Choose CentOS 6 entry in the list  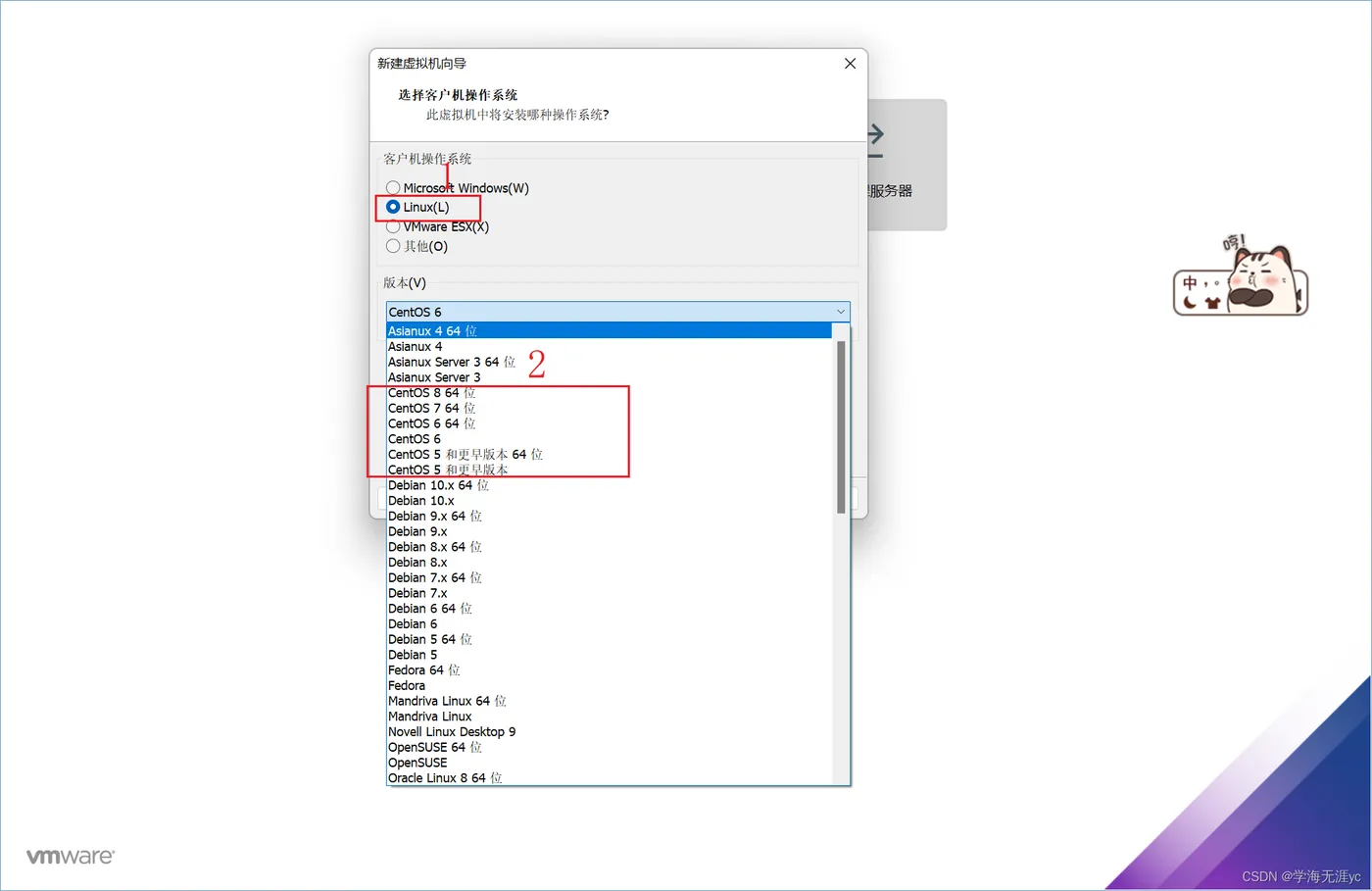609,439
